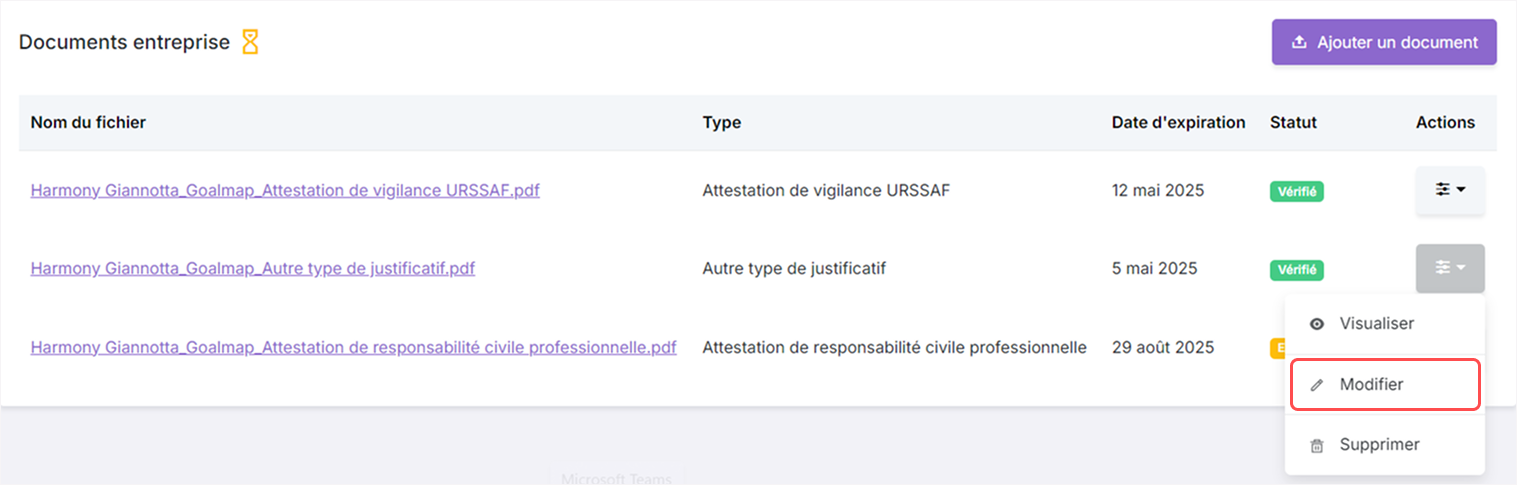Collapse the actions dropdown for Autre type de justificatif
Viewport: 1517px width, 485px height.
1450,268
